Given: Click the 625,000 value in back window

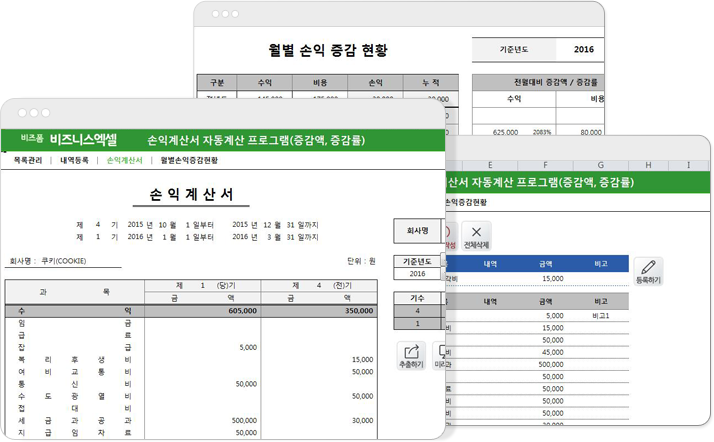Looking at the screenshot, I should (x=505, y=132).
